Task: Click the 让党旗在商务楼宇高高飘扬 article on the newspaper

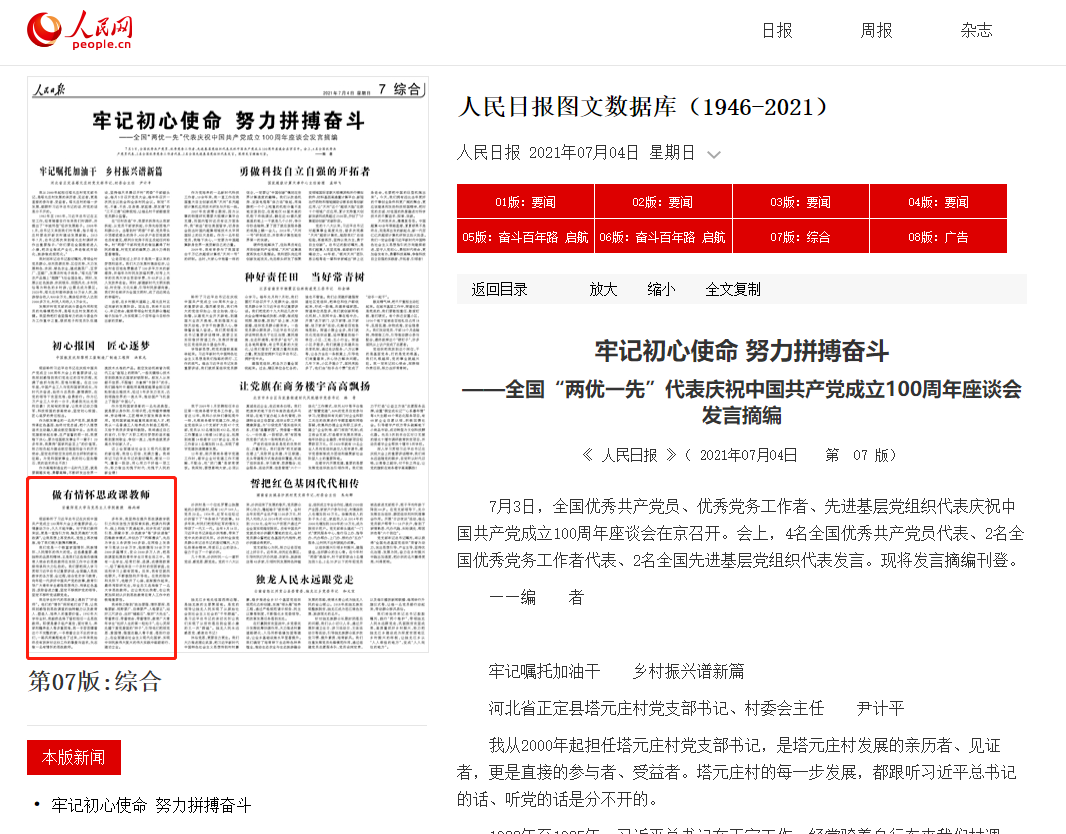Action: (x=305, y=425)
